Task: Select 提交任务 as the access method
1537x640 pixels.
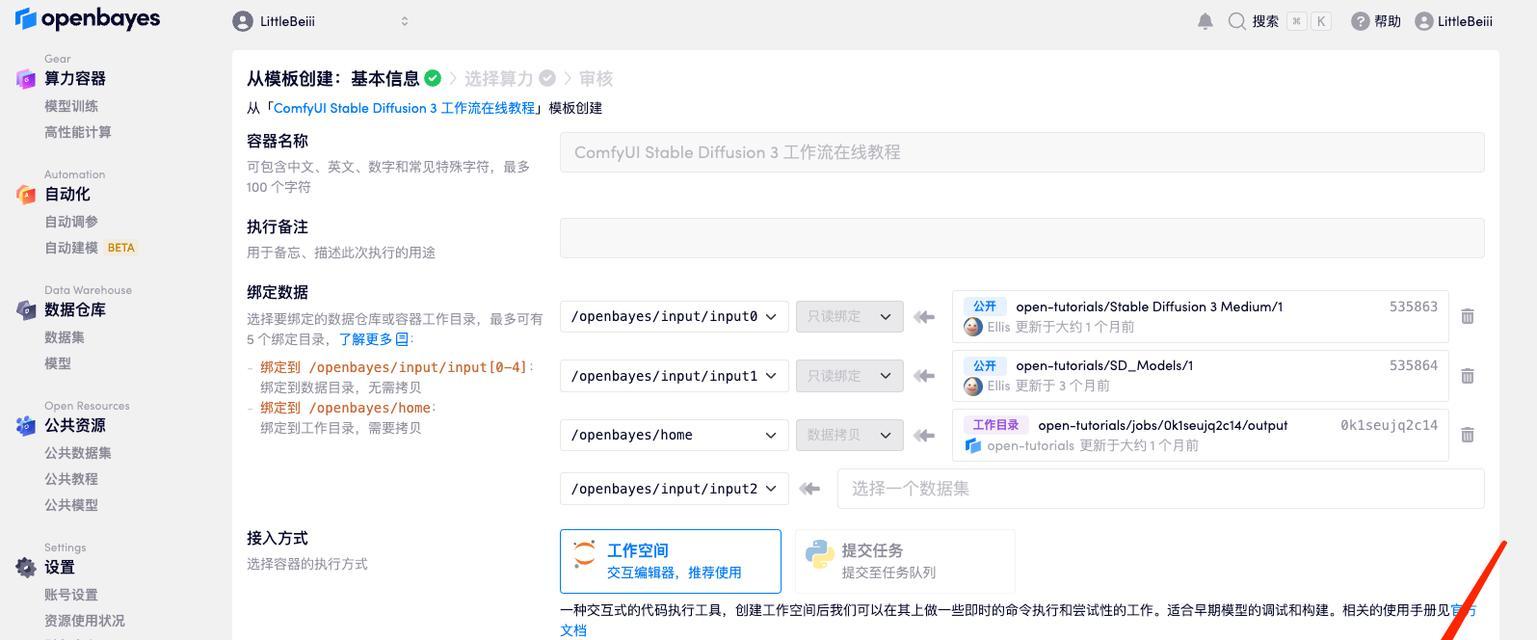Action: tap(904, 561)
